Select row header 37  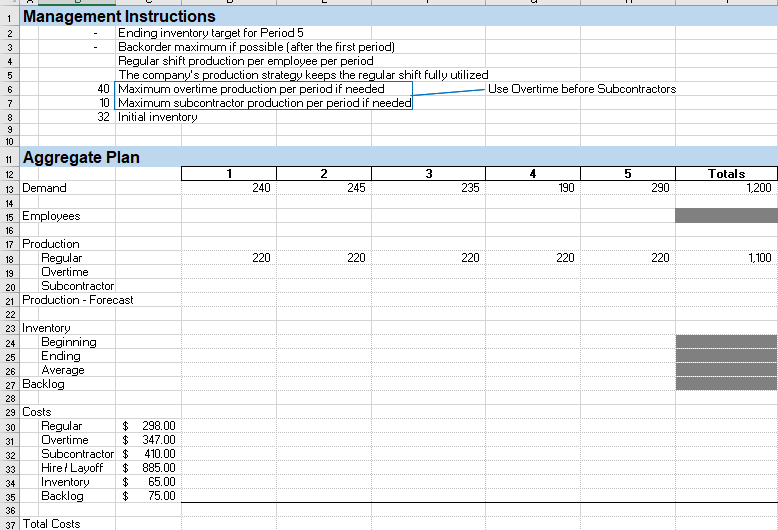[9, 524]
